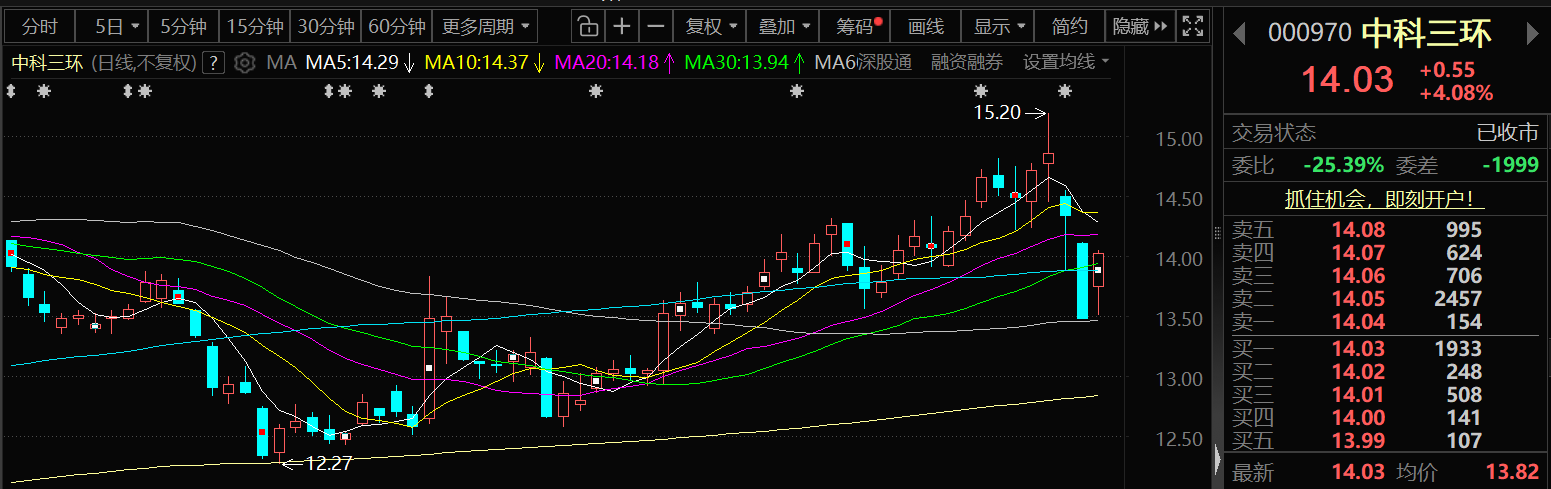The height and width of the screenshot is (489, 1551).
Task: Switch to 分时 chart tab
Action: tap(40, 26)
